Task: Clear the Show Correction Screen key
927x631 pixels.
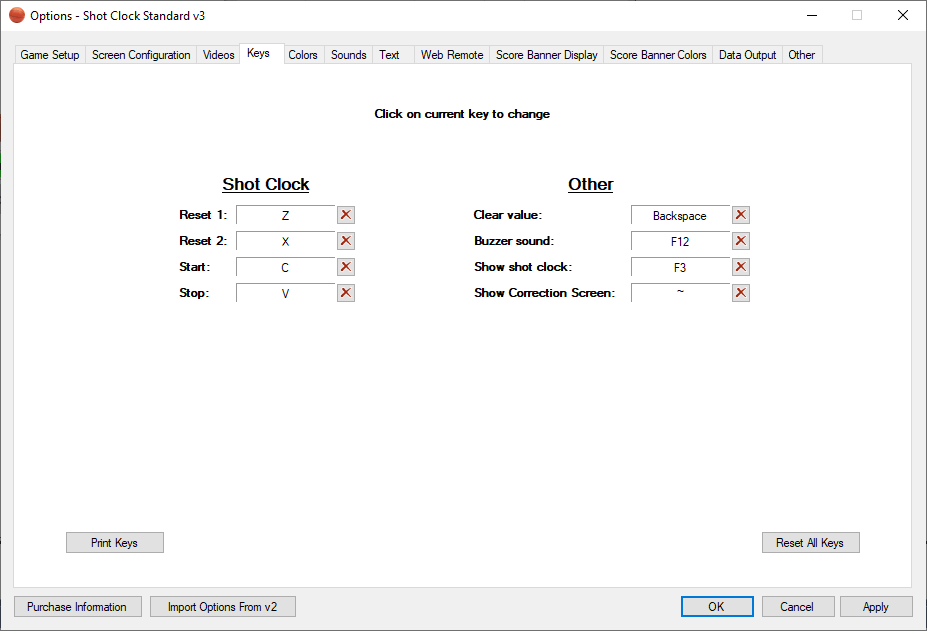Action: click(x=741, y=293)
